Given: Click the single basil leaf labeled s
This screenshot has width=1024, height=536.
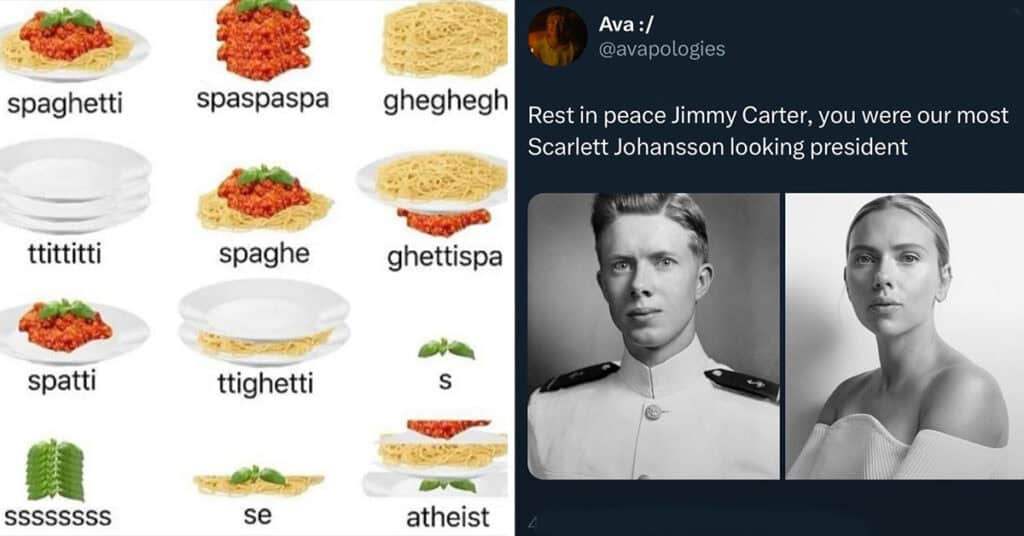Looking at the screenshot, I should pos(446,349).
